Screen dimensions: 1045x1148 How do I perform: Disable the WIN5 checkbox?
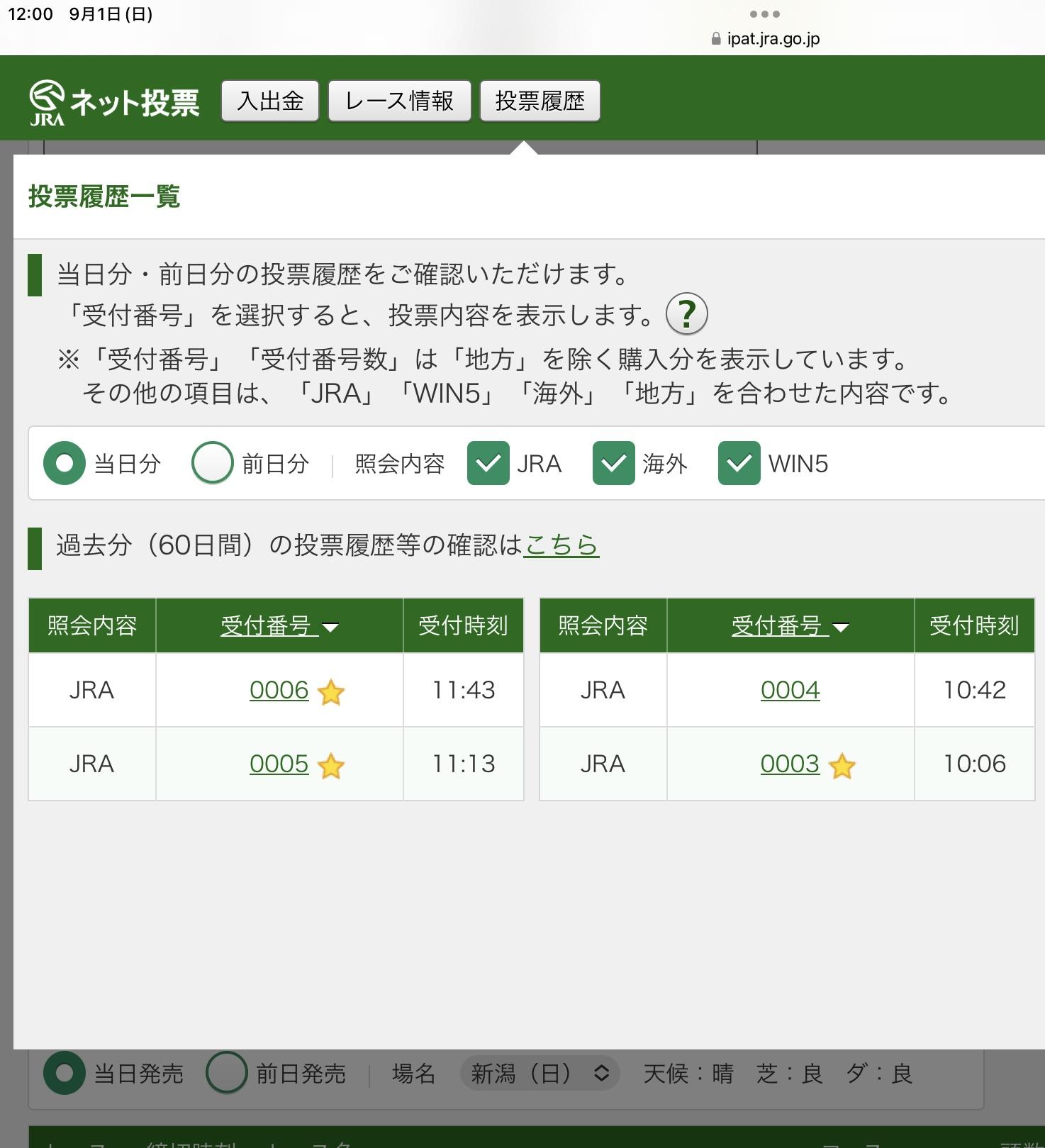click(739, 463)
